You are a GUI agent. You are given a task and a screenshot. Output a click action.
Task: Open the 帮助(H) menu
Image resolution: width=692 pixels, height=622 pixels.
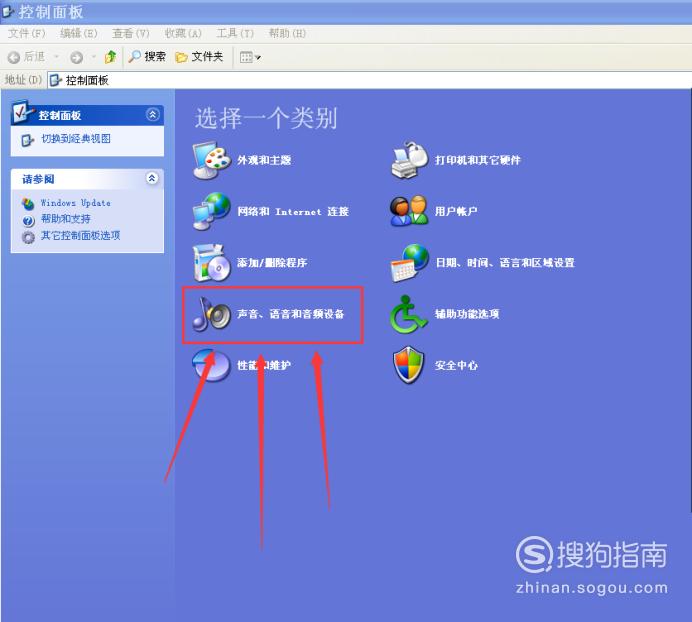click(287, 34)
